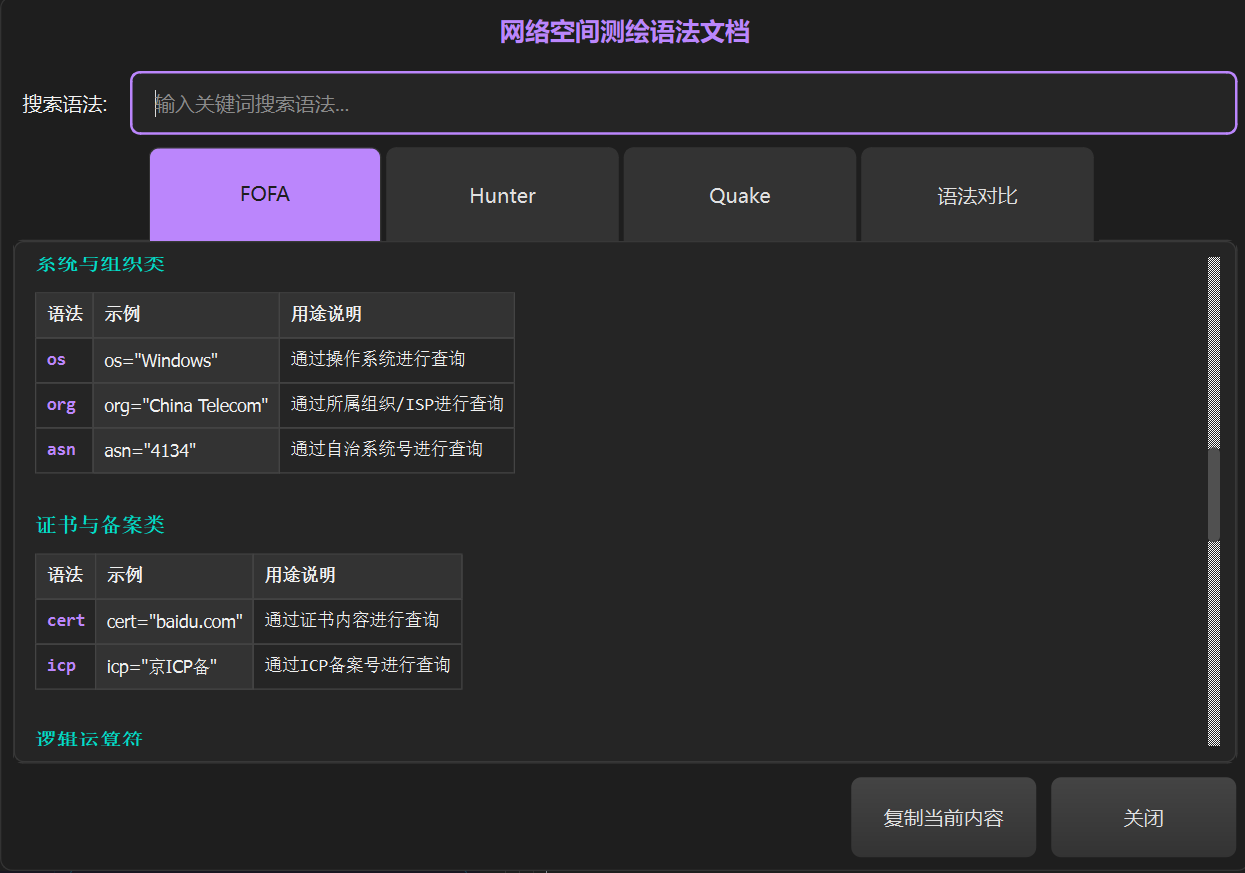The height and width of the screenshot is (873, 1245).
Task: Click the cert="baidu.com" example cell
Action: 175,621
